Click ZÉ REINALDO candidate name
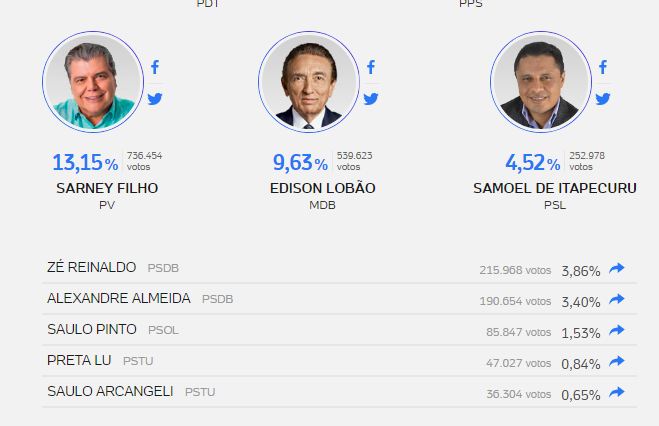Viewport: 659px width, 426px height. pyautogui.click(x=93, y=268)
